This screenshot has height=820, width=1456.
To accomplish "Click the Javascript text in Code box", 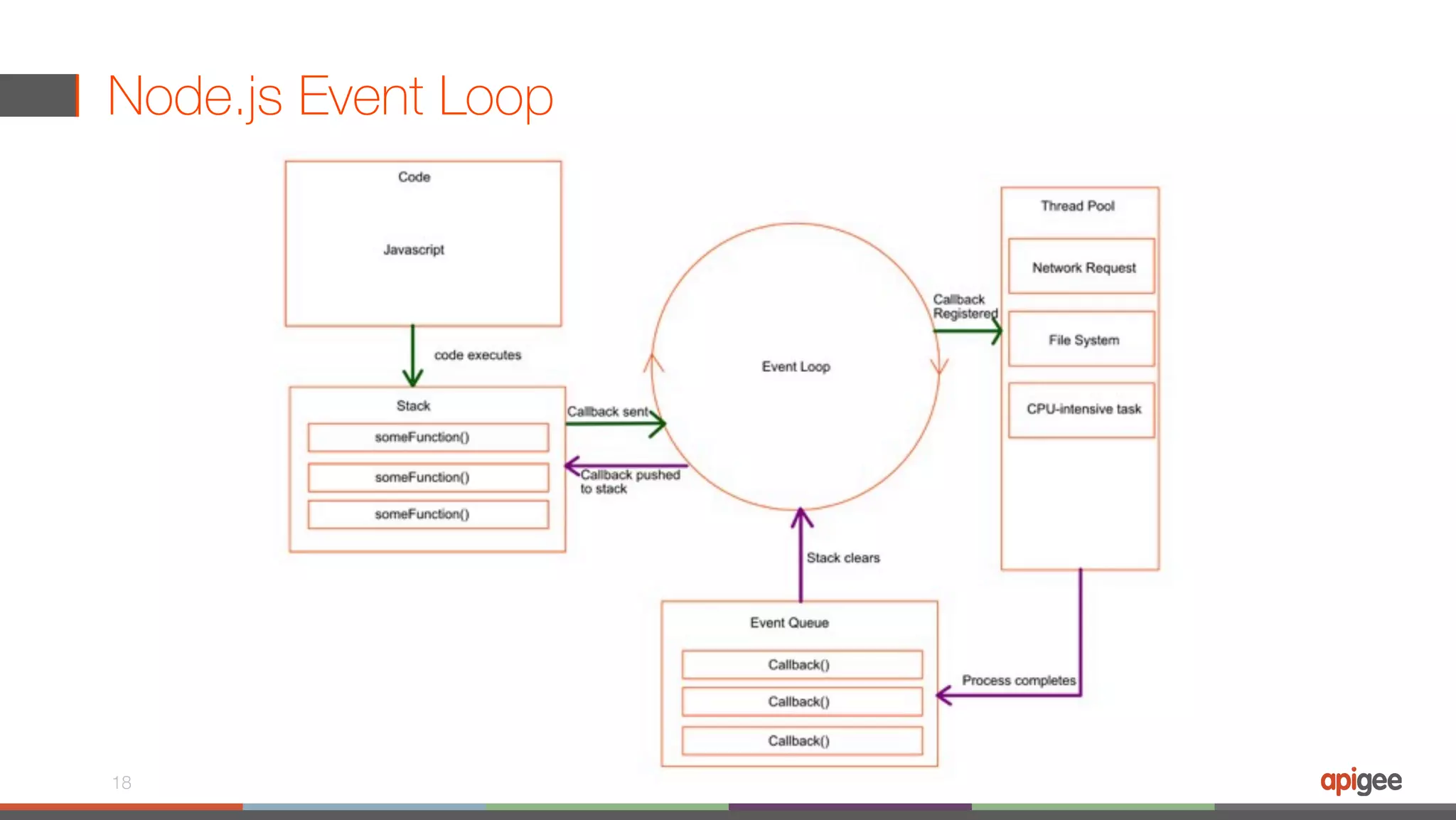I will pos(414,250).
